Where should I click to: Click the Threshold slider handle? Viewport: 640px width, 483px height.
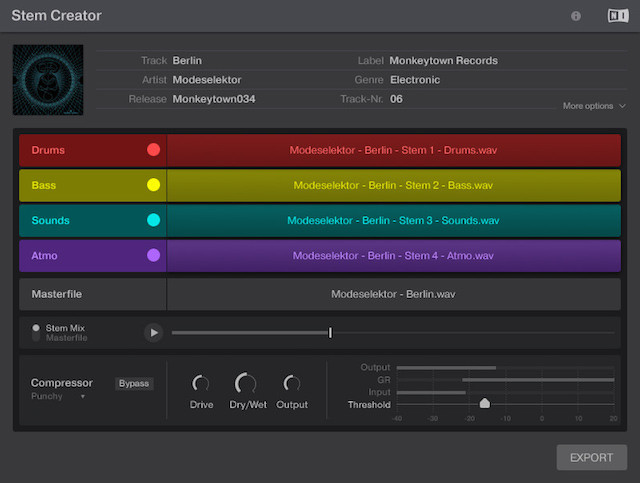(485, 404)
